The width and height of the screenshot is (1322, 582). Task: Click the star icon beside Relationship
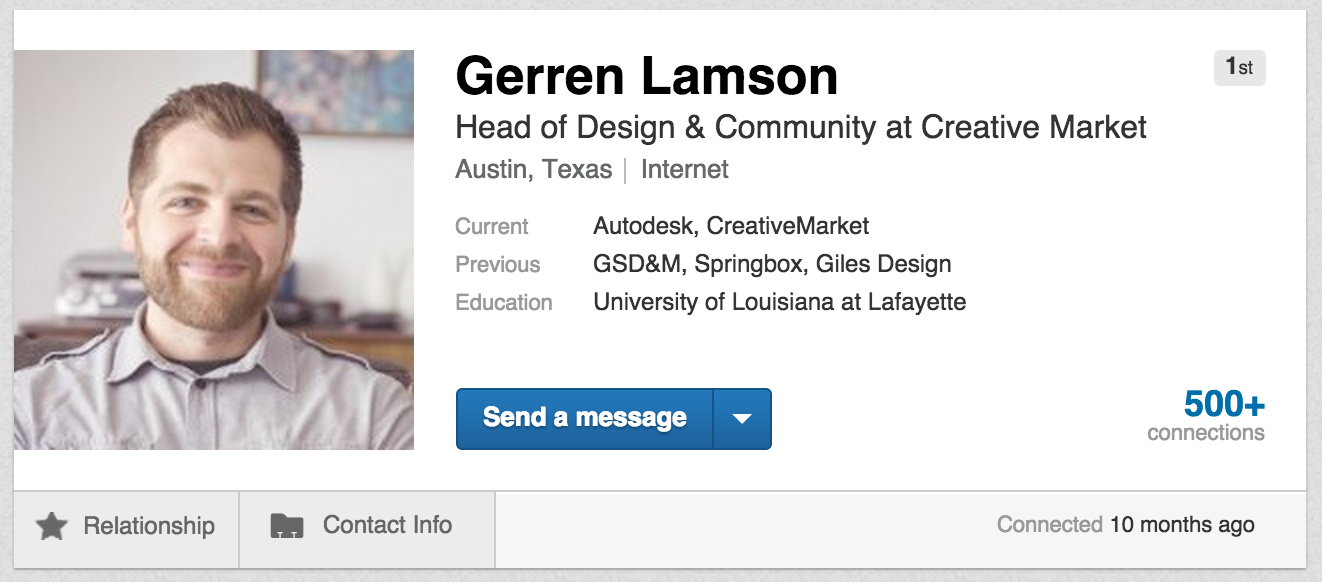point(51,526)
